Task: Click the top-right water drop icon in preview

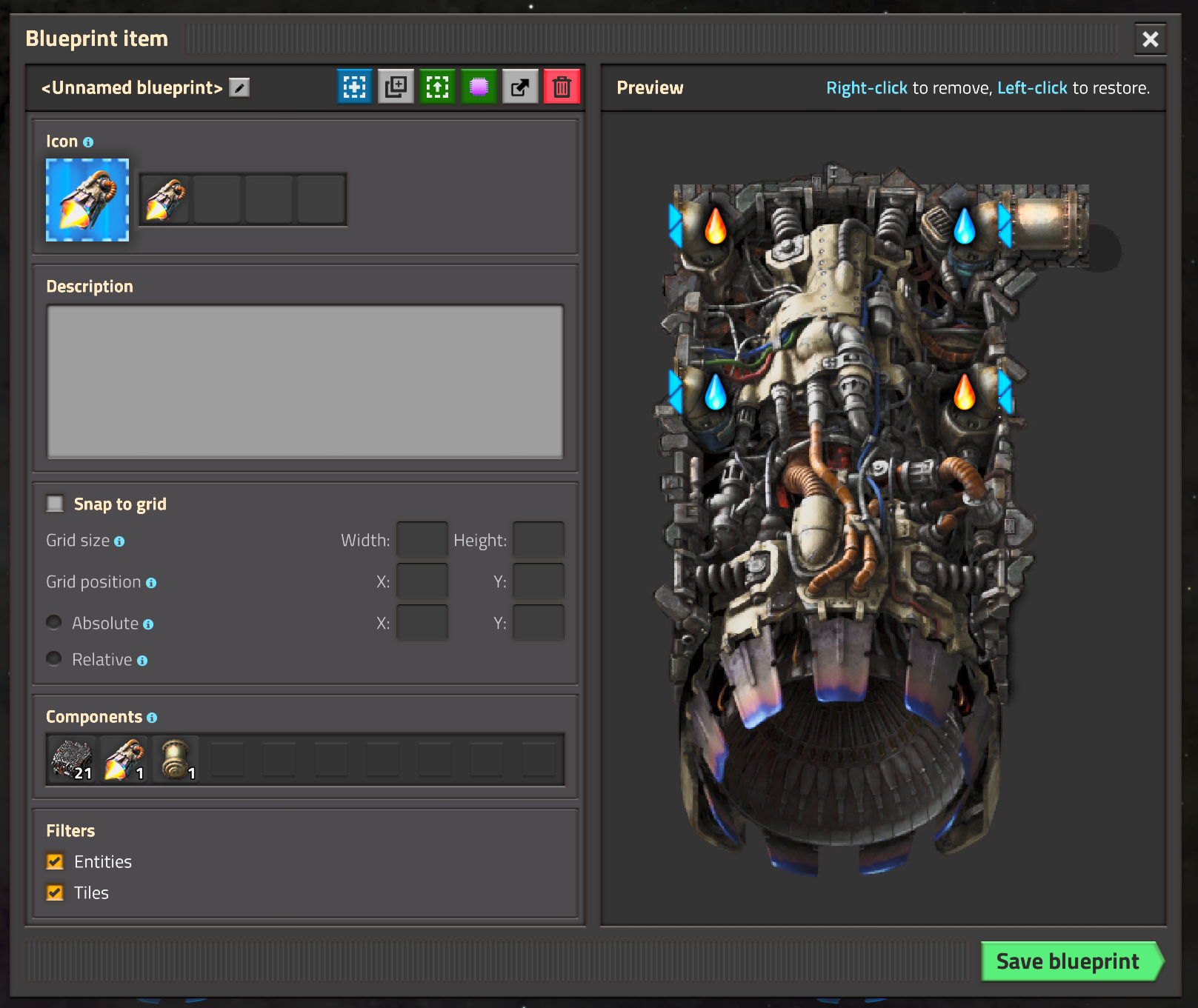Action: pyautogui.click(x=965, y=226)
